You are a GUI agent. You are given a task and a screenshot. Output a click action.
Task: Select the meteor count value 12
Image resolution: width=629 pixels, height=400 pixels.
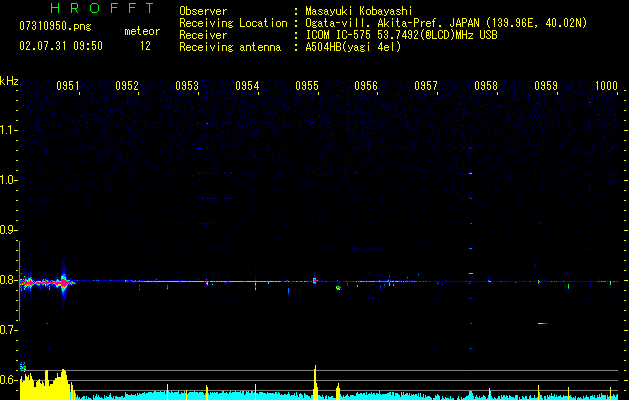coord(145,46)
